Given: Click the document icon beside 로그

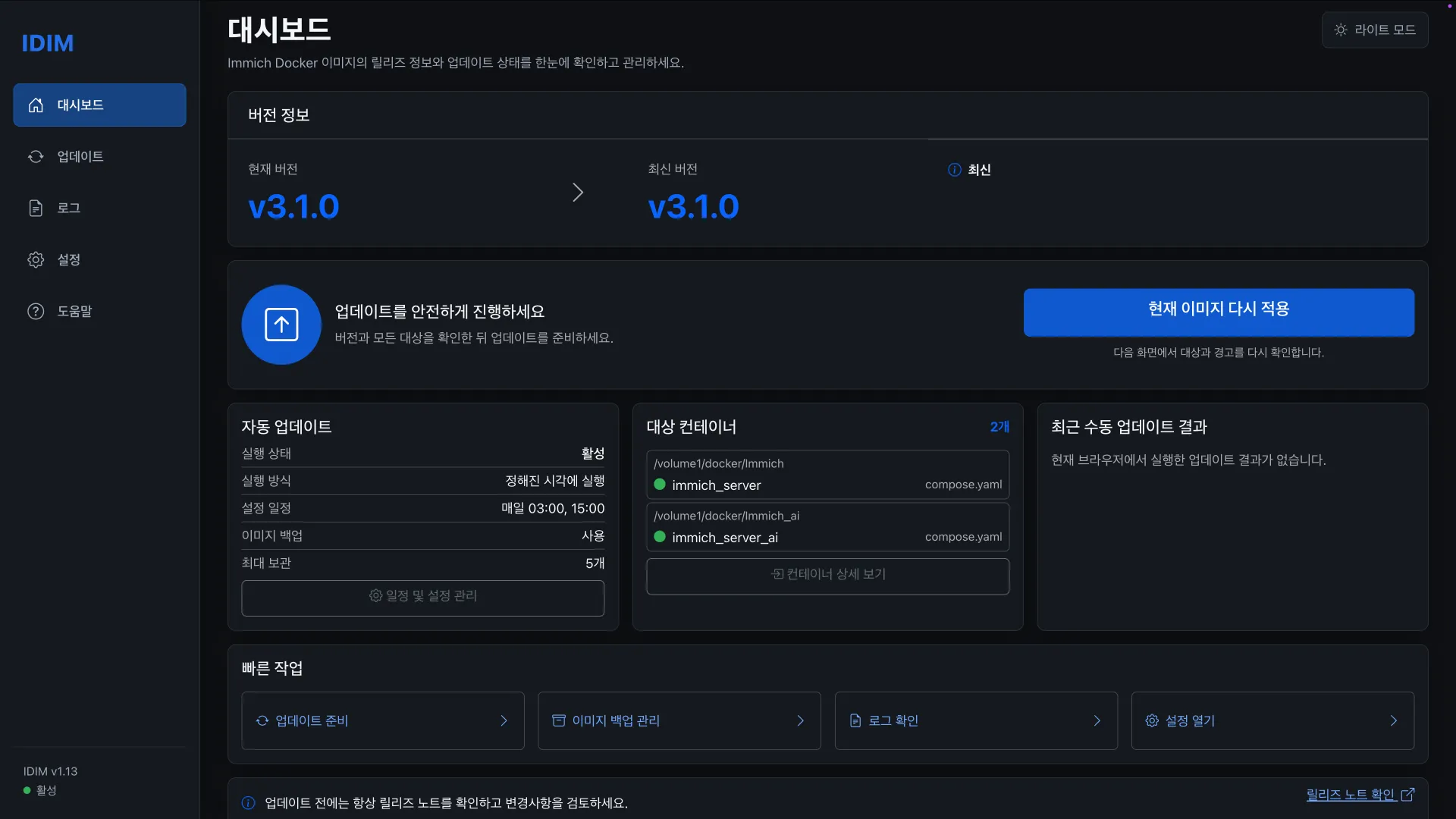Looking at the screenshot, I should (x=36, y=208).
